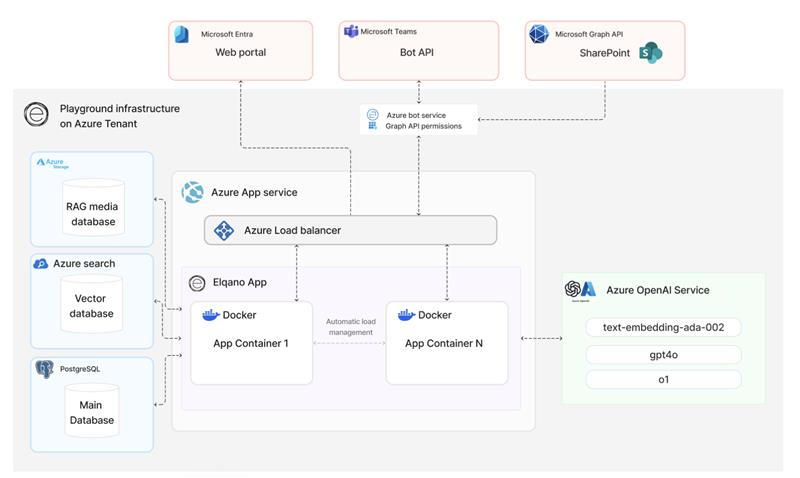Viewport: 800px width, 478px height.
Task: Click the Azure Load balancer icon
Action: tap(223, 231)
